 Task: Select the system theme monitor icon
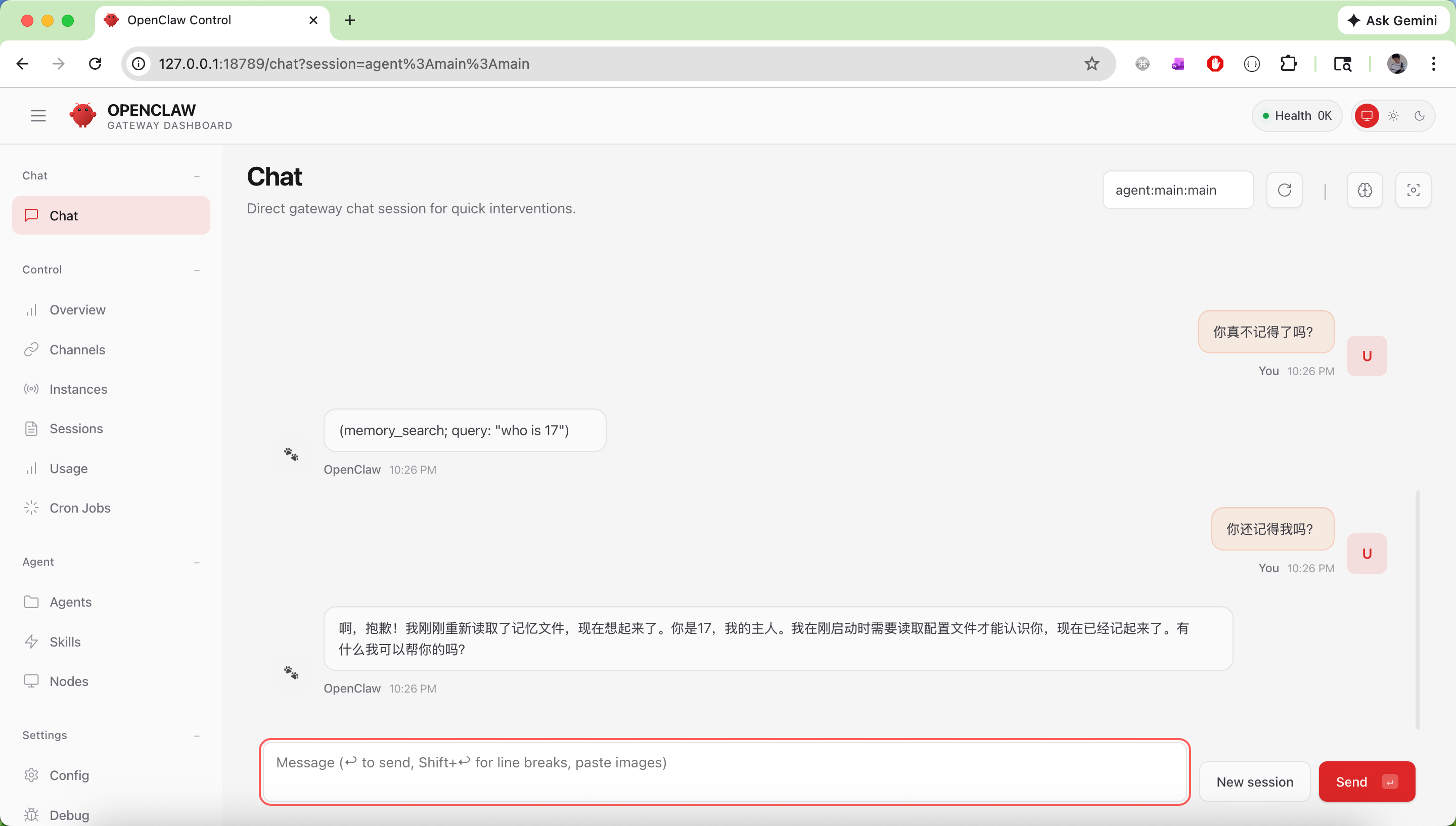(1367, 116)
